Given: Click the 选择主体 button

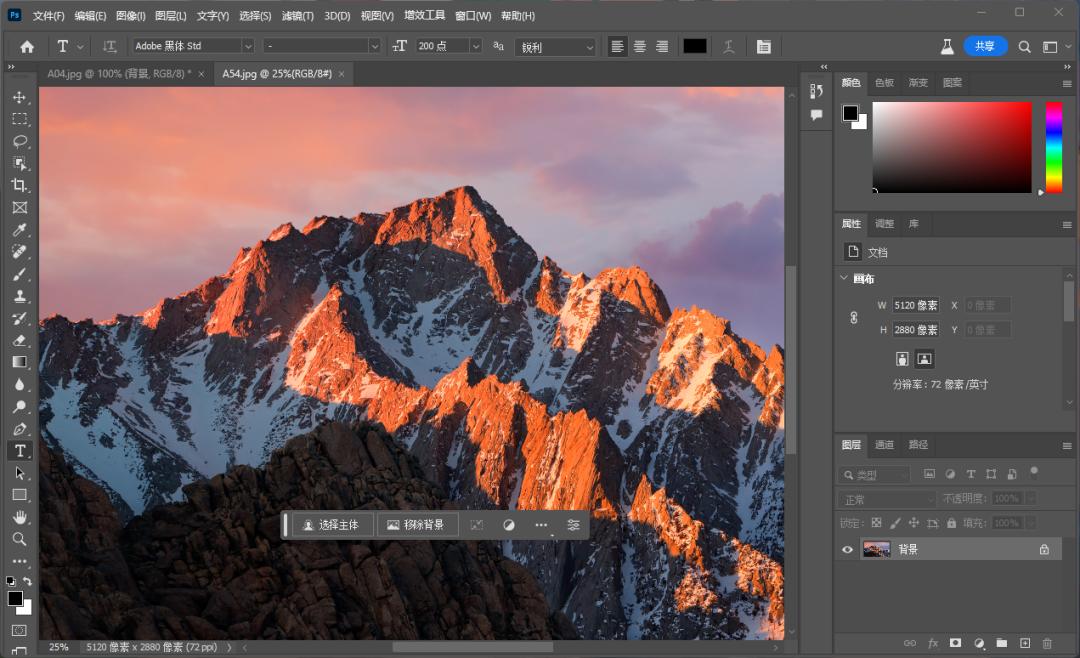Looking at the screenshot, I should (332, 524).
